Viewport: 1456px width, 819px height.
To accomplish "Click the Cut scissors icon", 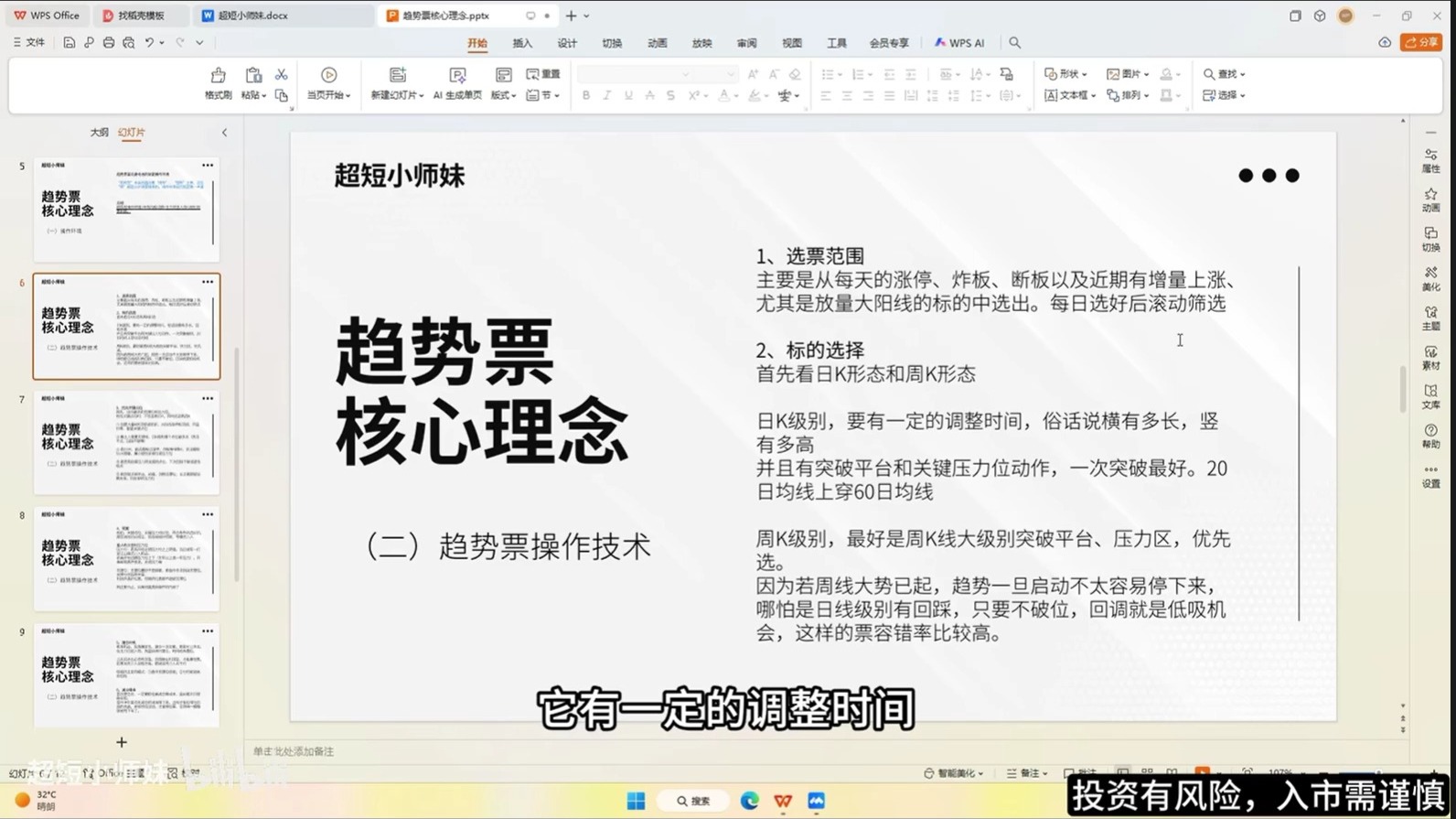I will click(x=282, y=74).
